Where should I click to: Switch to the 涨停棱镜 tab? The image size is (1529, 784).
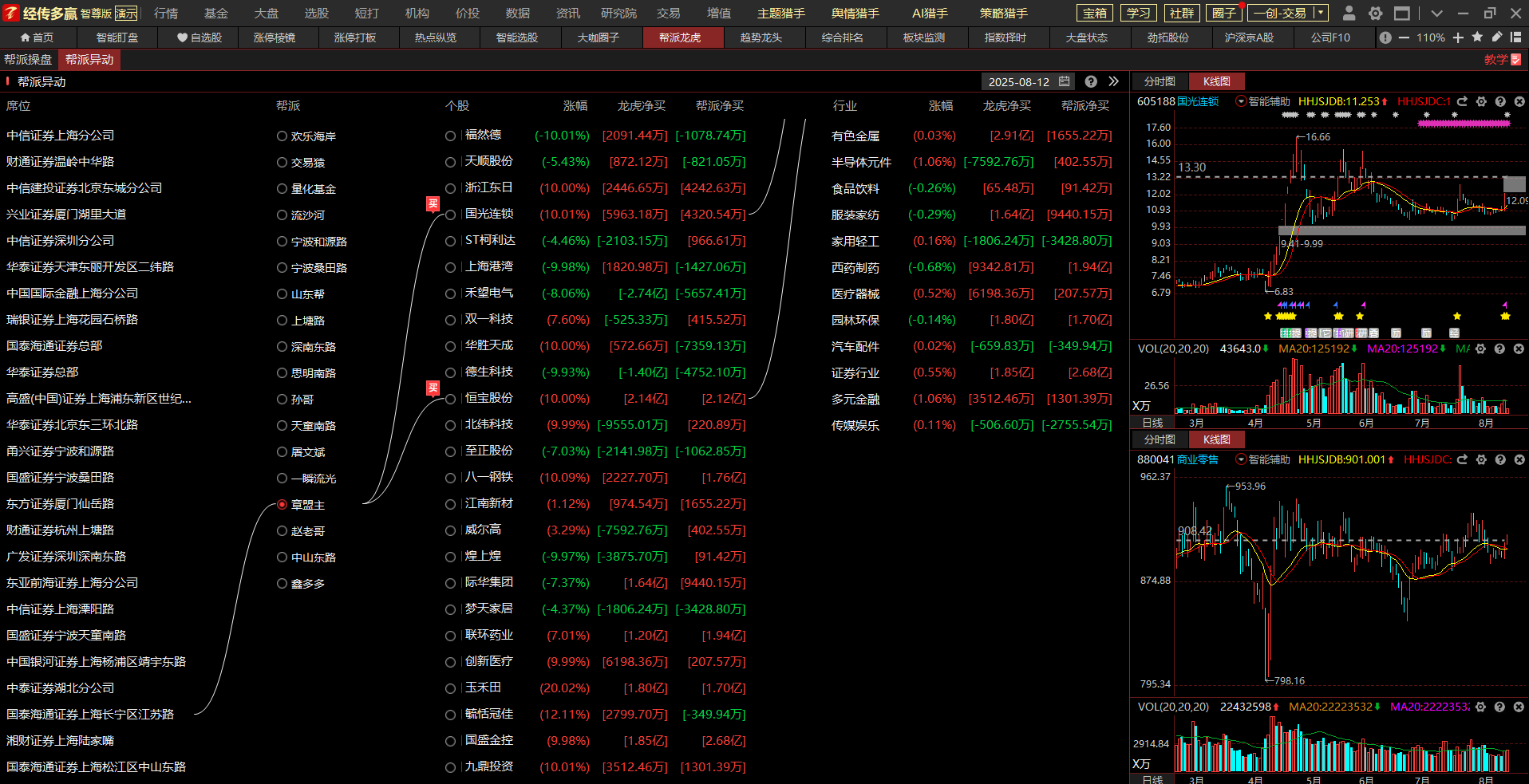point(274,37)
